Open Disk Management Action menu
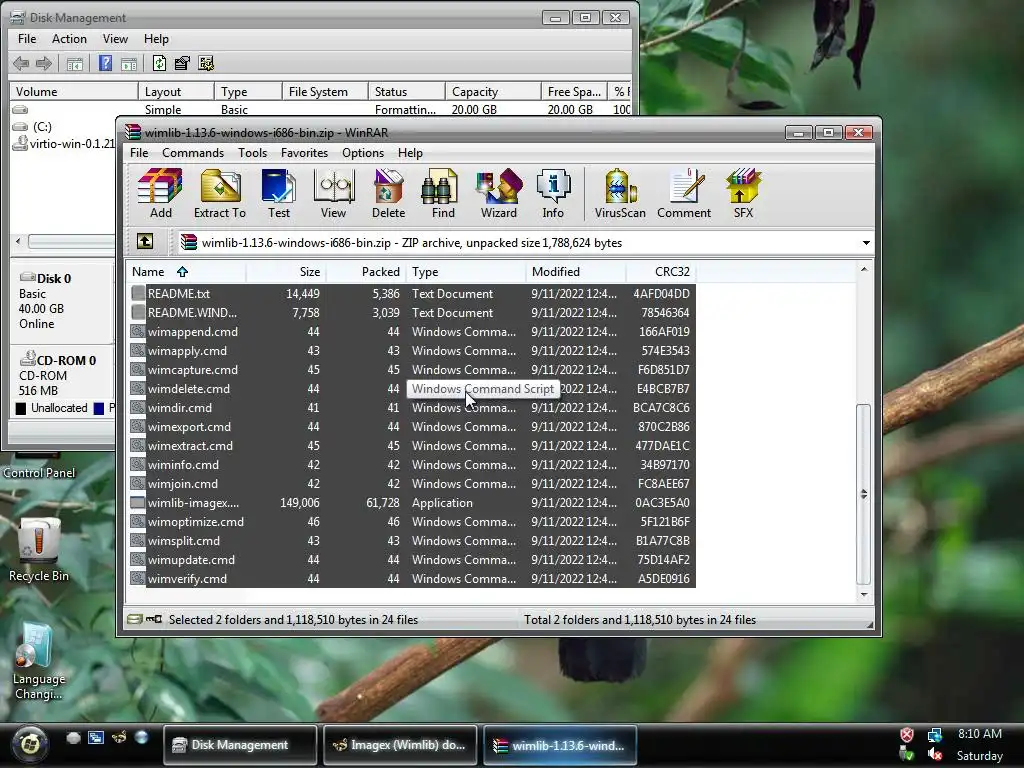 69,39
